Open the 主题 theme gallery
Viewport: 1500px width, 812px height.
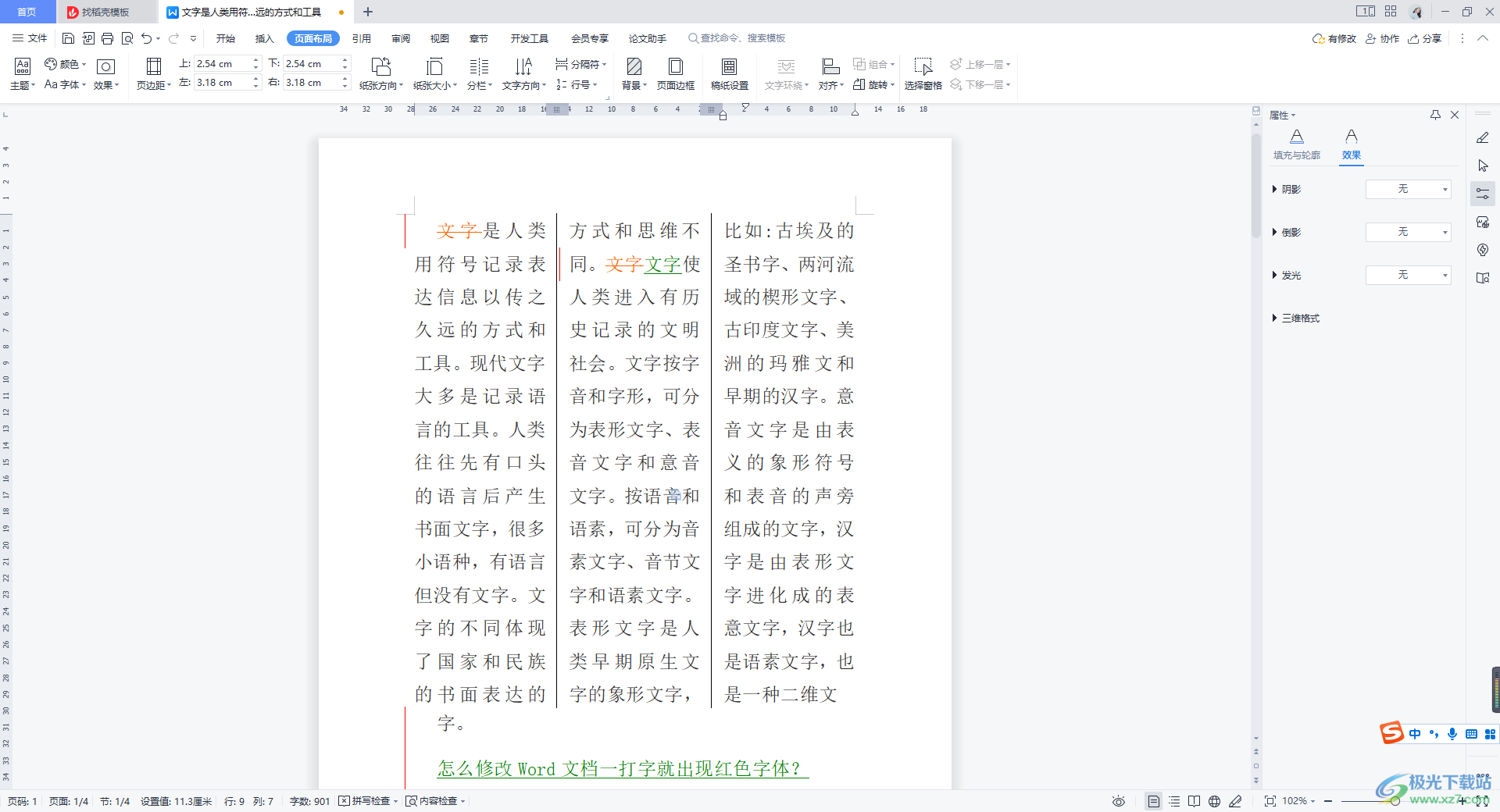23,74
